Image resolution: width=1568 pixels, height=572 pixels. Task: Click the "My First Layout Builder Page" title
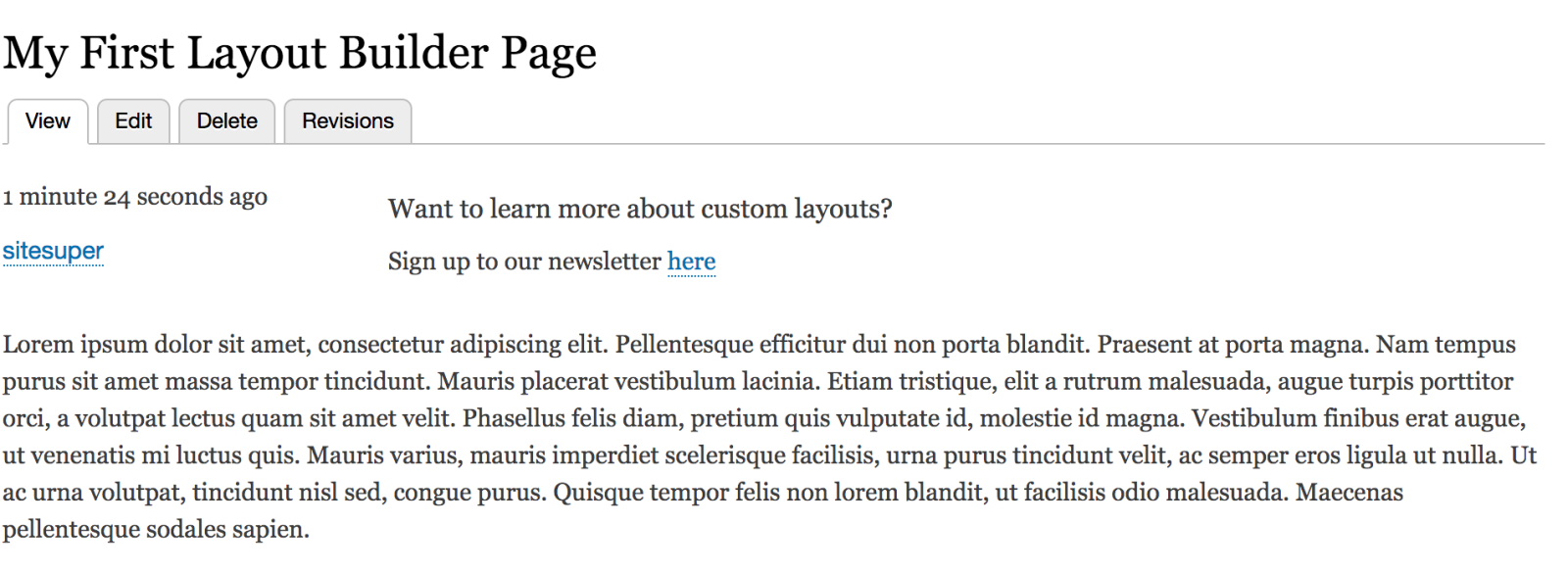[x=299, y=53]
